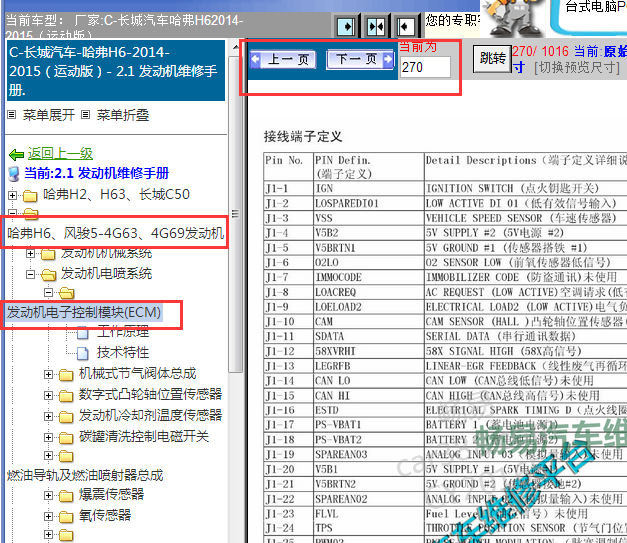Viewport: 627px width, 543px height.
Task: Select 哈弗H6、风骏5-4G63、4G69发动机 item
Action: pos(116,233)
